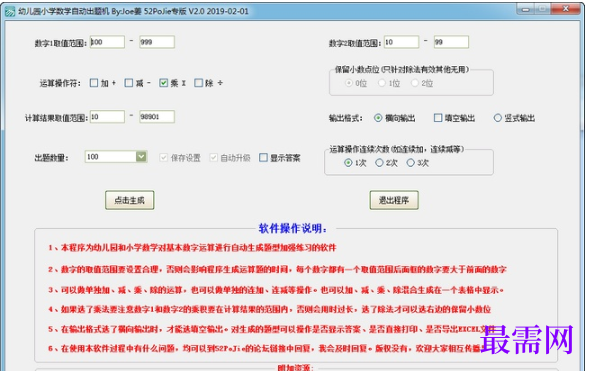Click the 运算操作符 label

[60, 83]
